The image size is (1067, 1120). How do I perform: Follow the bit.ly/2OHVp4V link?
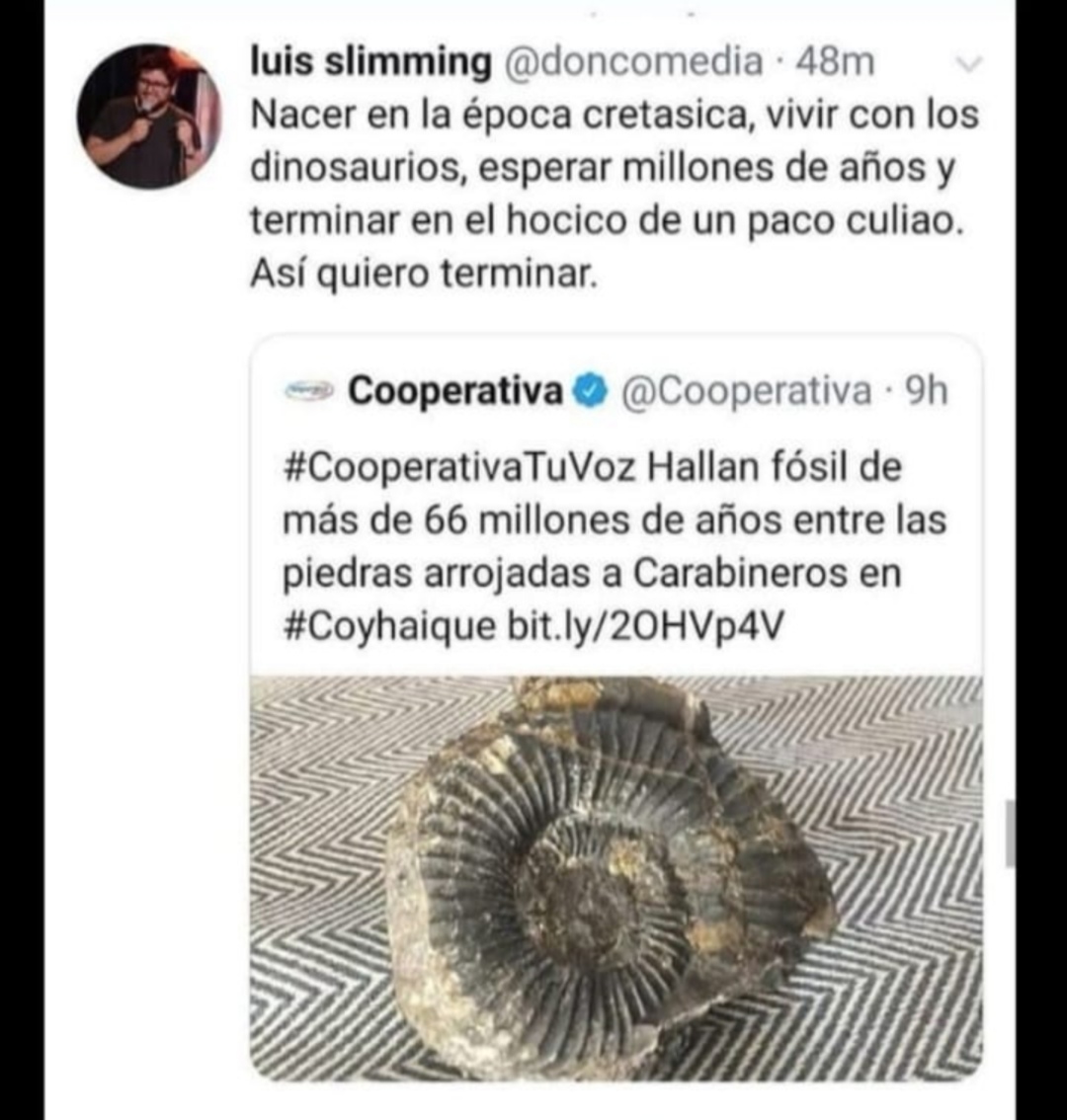click(x=645, y=627)
